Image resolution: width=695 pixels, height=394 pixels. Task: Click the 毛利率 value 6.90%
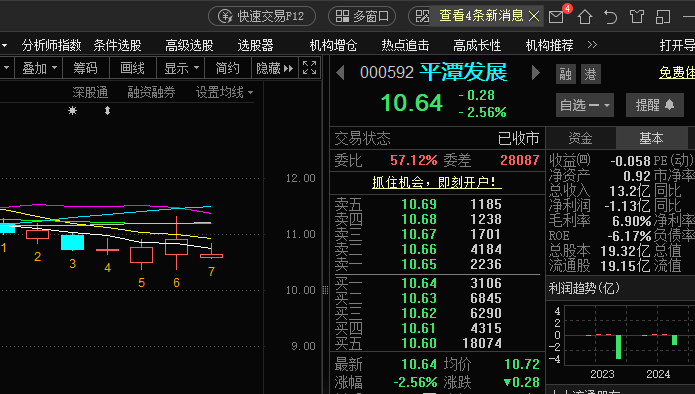(631, 221)
